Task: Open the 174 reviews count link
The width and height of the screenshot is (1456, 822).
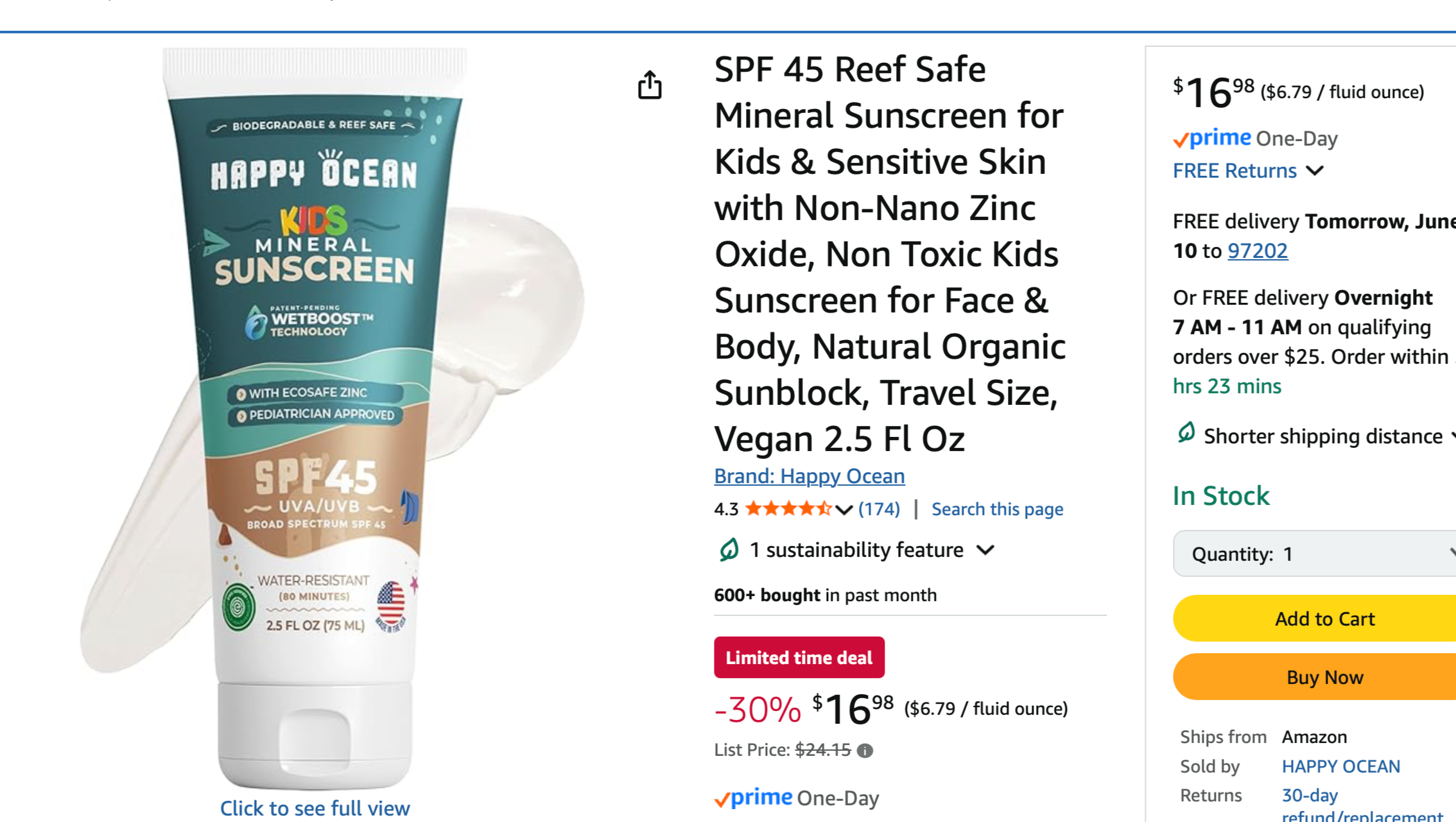Action: pos(879,509)
